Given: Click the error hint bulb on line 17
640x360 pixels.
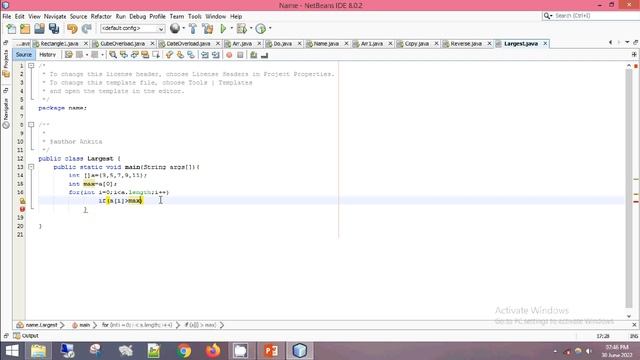Looking at the screenshot, I should pos(22,200).
